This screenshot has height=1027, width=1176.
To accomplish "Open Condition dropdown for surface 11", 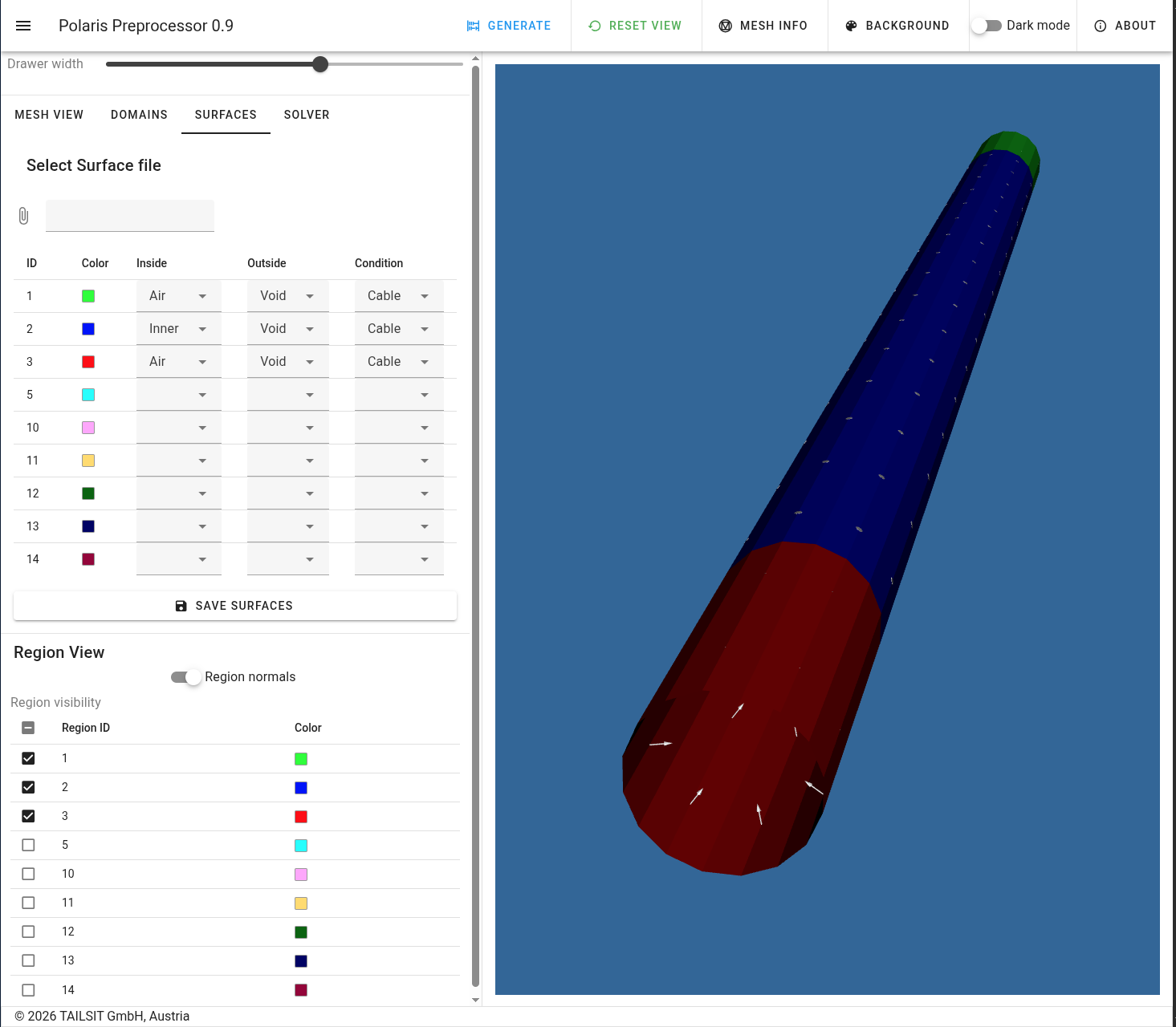I will pos(399,461).
